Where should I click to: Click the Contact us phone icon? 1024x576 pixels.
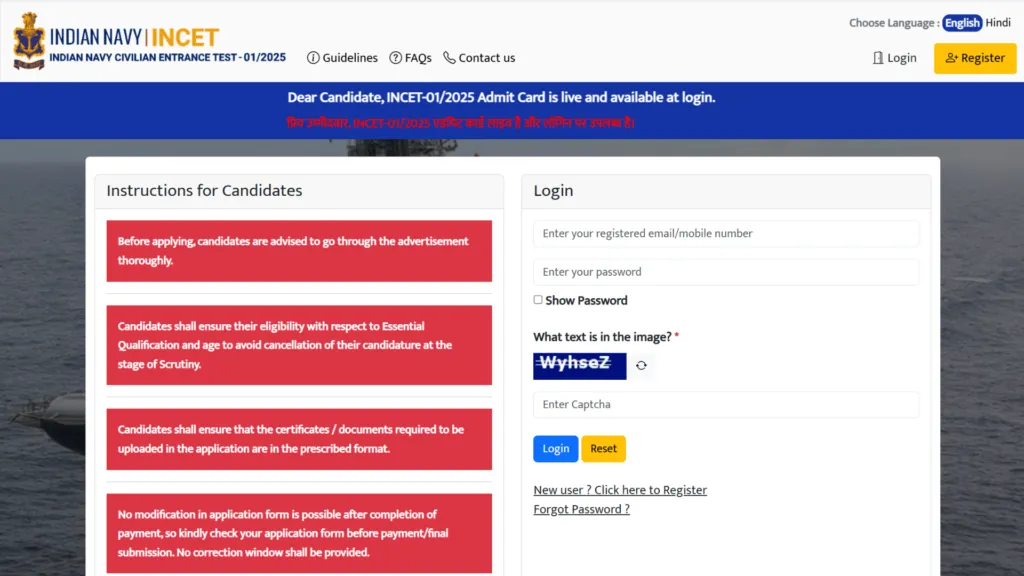[448, 58]
